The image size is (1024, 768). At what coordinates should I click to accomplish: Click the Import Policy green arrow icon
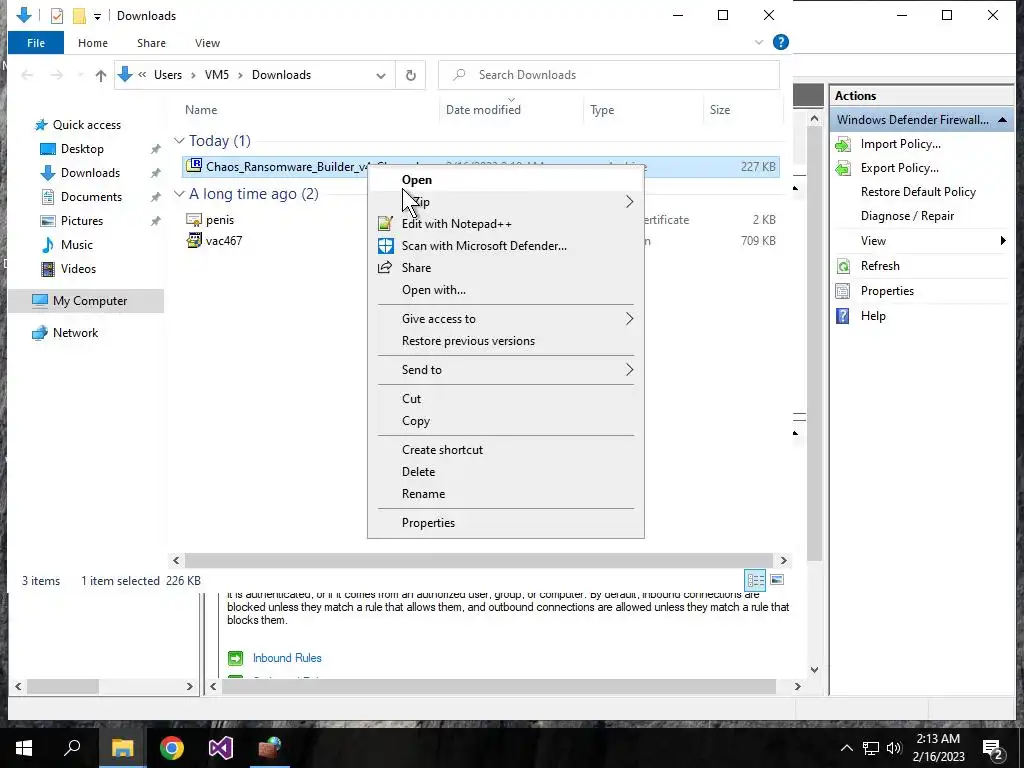(x=843, y=144)
